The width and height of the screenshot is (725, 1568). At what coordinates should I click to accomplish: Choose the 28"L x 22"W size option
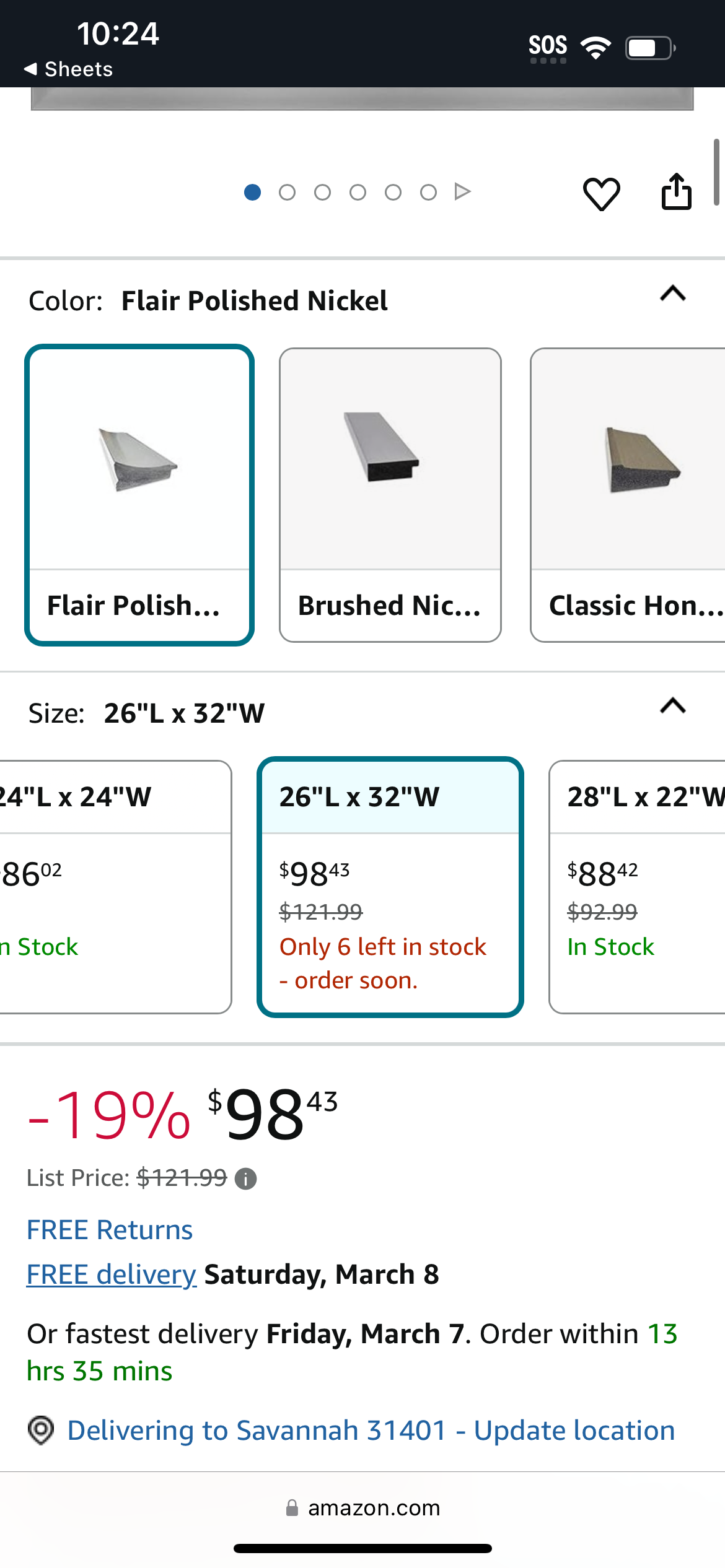click(x=637, y=887)
